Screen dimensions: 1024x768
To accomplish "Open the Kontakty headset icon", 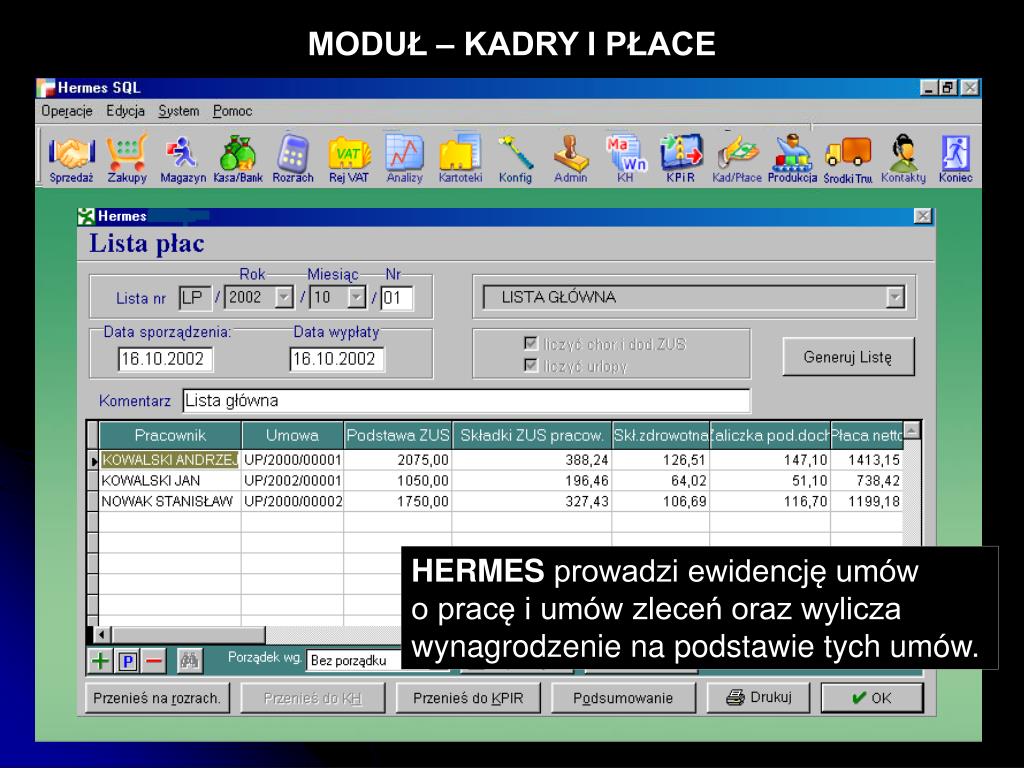I will [903, 159].
